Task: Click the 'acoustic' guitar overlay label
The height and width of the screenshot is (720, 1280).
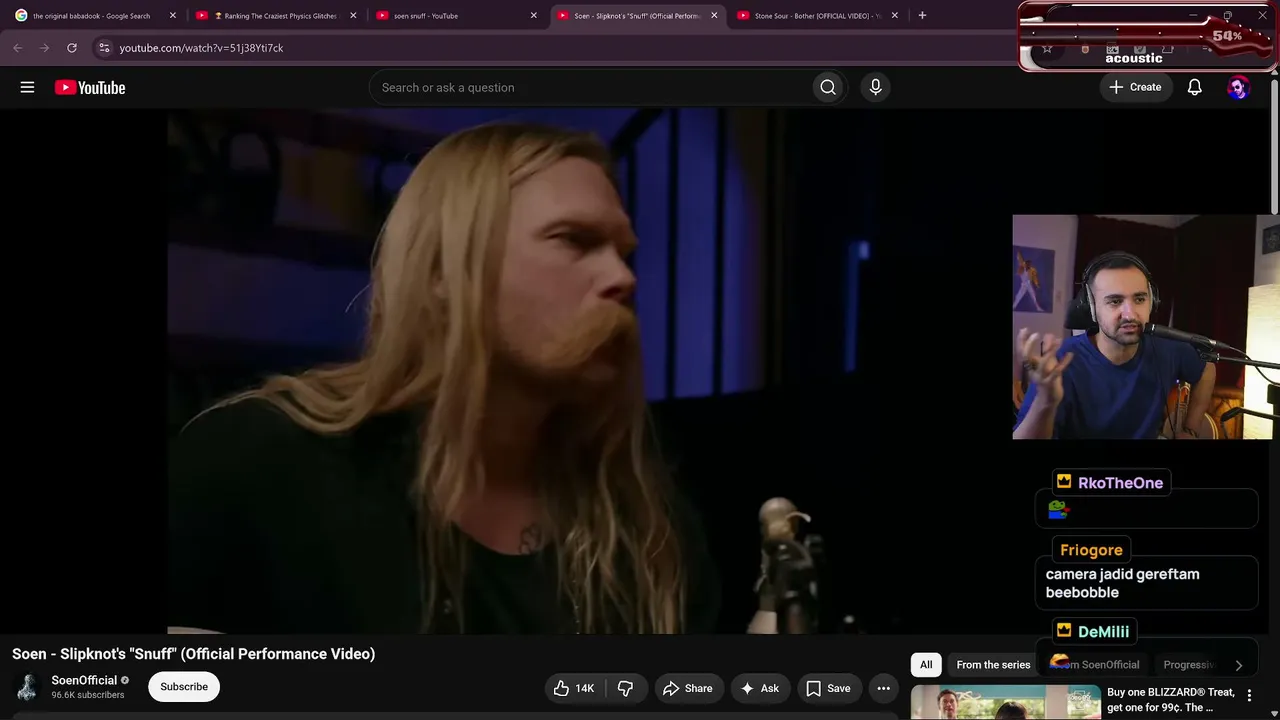Action: click(1134, 58)
